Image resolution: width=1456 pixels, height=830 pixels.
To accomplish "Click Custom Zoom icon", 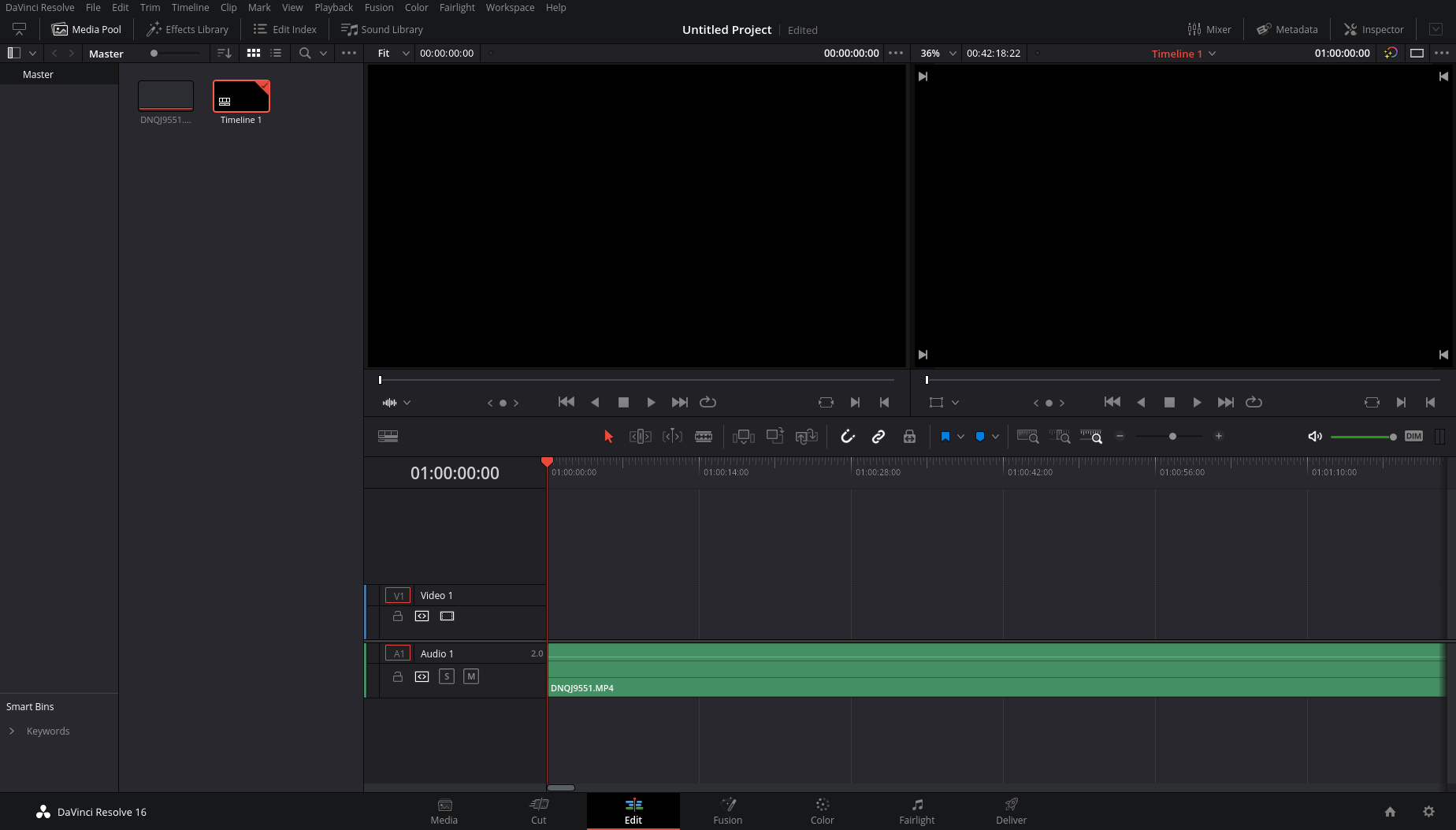I will 1091,436.
